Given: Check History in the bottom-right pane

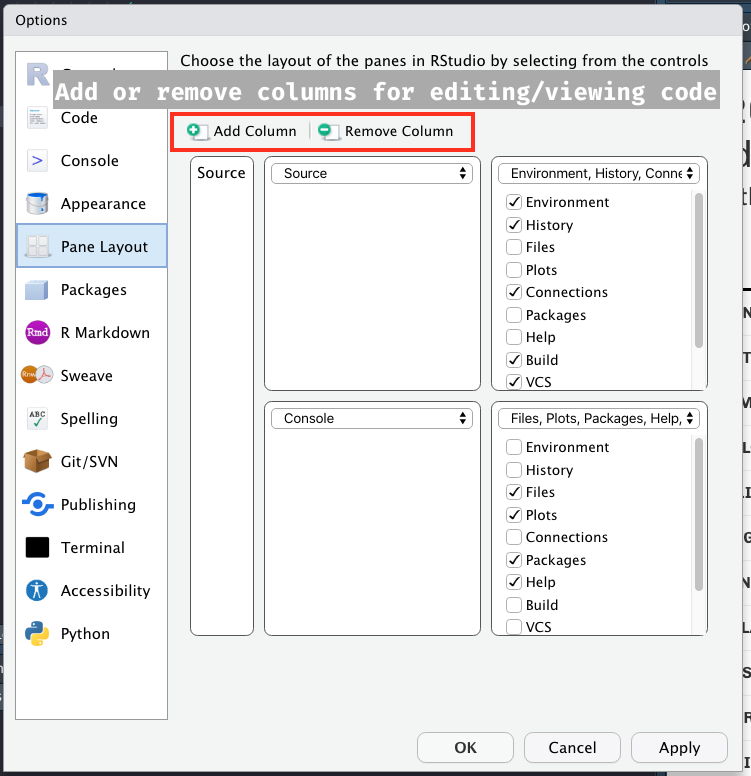Looking at the screenshot, I should tap(514, 470).
